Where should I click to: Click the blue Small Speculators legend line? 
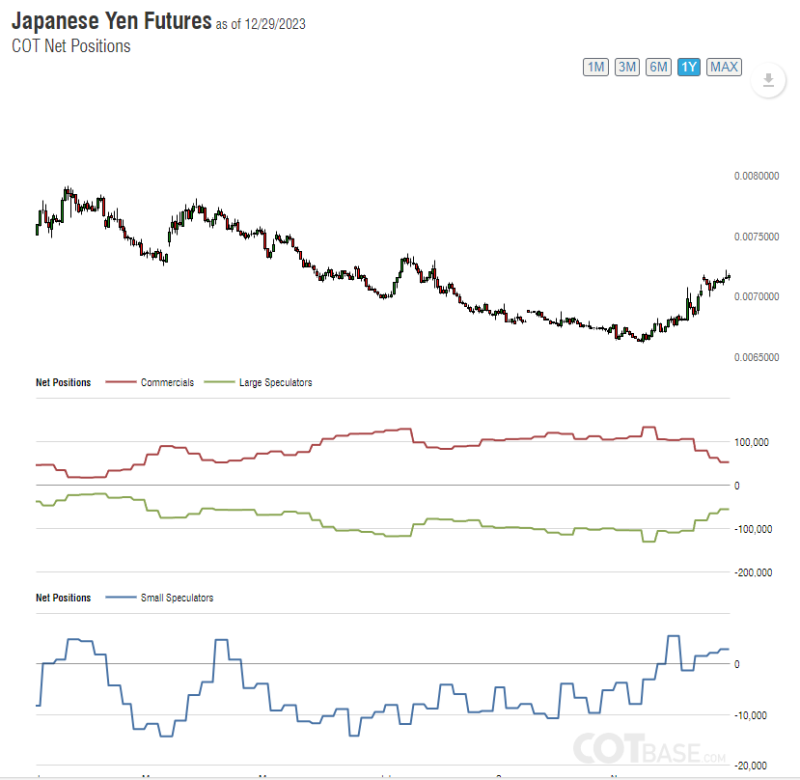[x=120, y=598]
